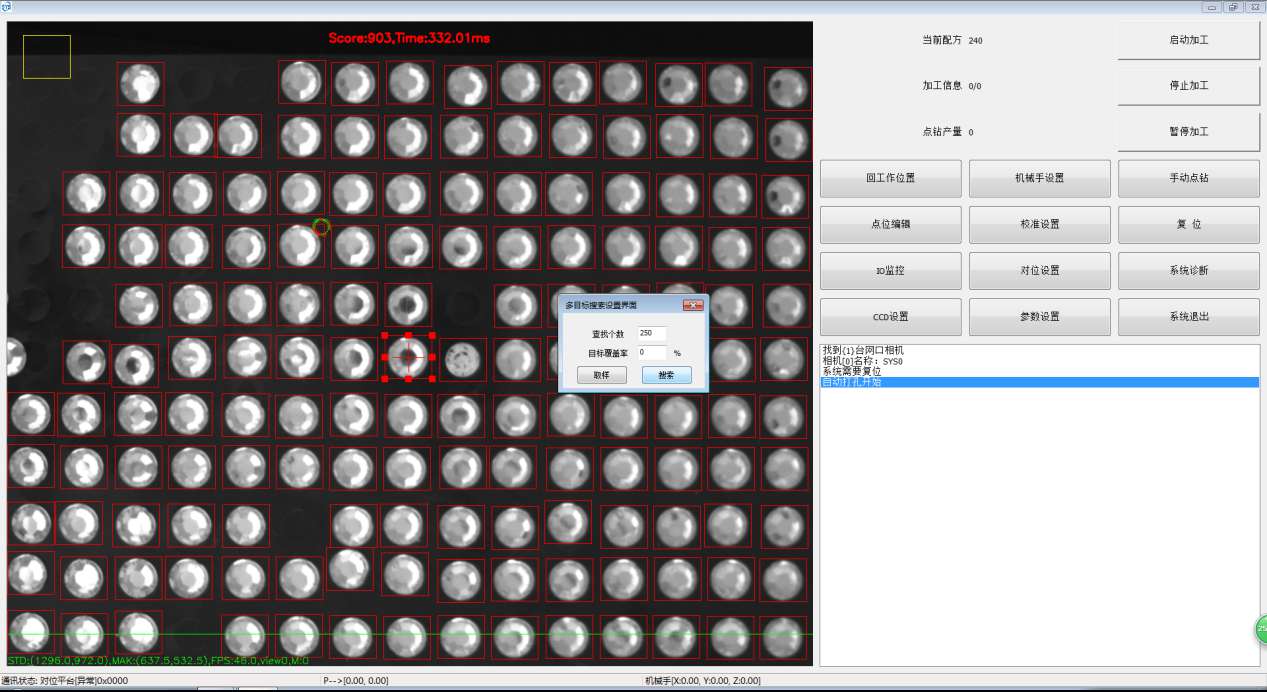Screen dimensions: 1267x692
Task: Open 机械手设置 robot arm settings
Action: (x=1039, y=178)
